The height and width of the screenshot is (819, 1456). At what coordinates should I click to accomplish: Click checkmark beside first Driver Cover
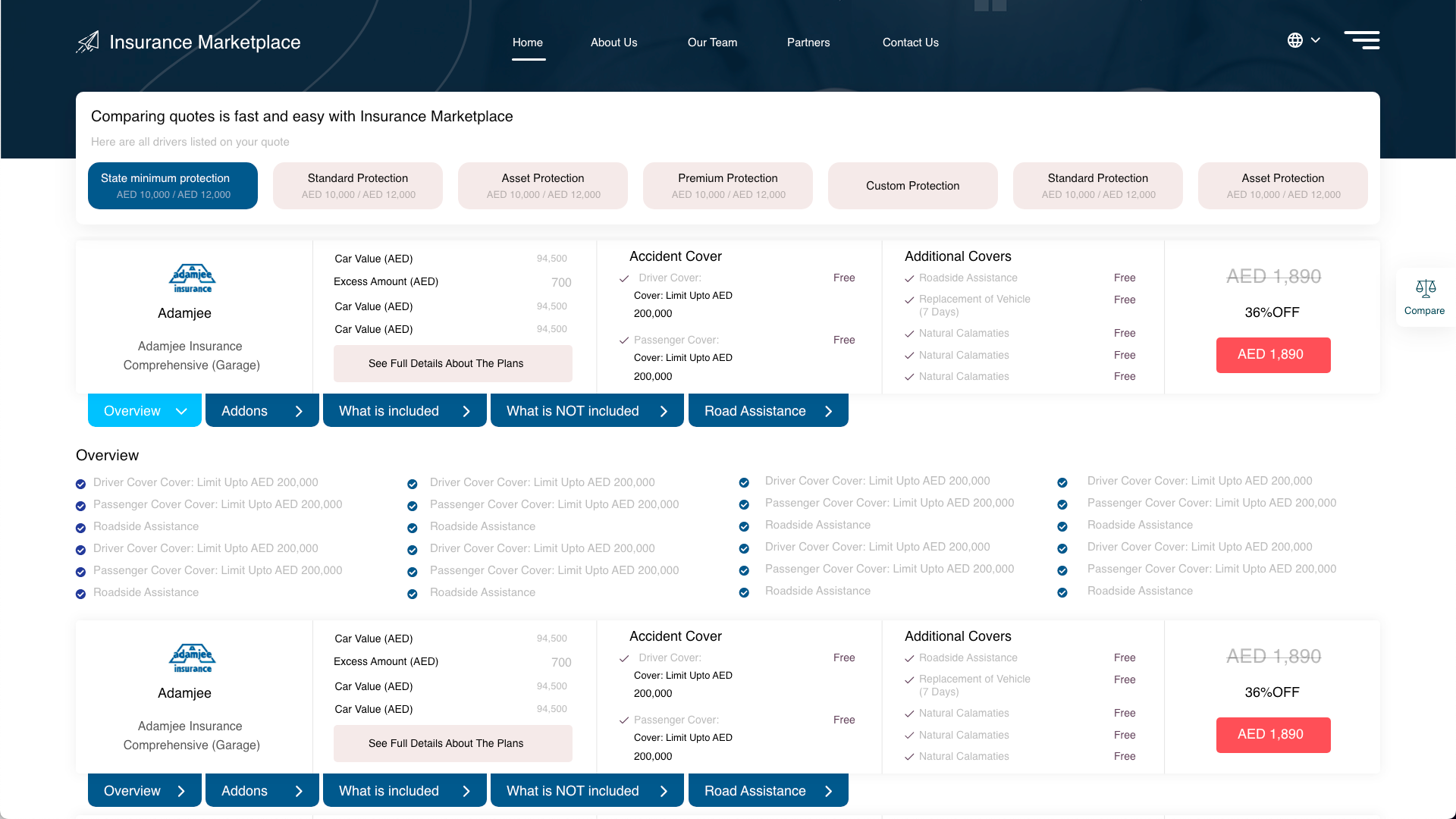point(624,278)
